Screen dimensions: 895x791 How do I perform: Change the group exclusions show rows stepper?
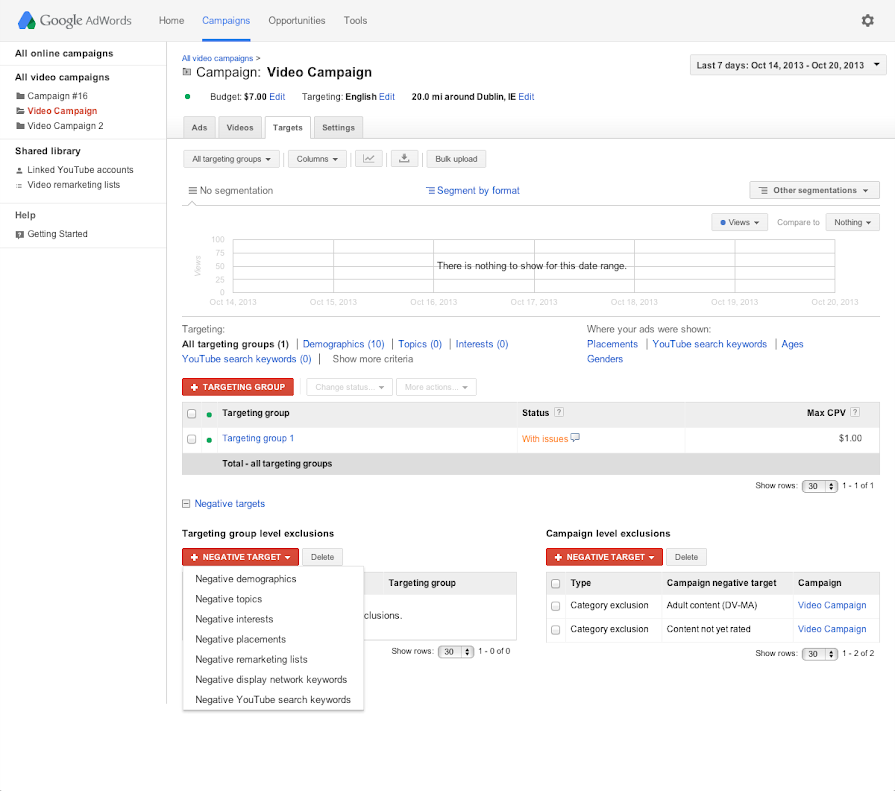[455, 652]
